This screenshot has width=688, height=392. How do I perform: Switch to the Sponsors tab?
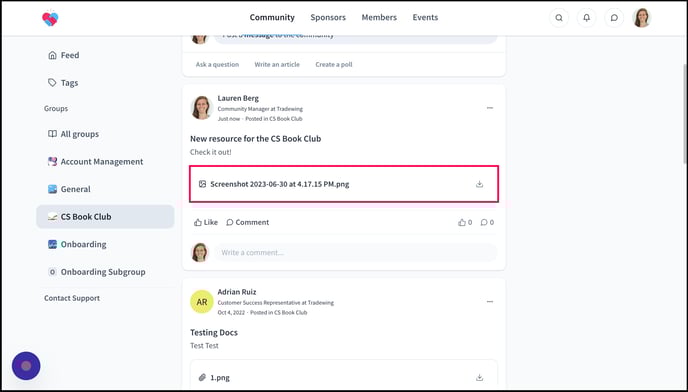click(x=328, y=18)
